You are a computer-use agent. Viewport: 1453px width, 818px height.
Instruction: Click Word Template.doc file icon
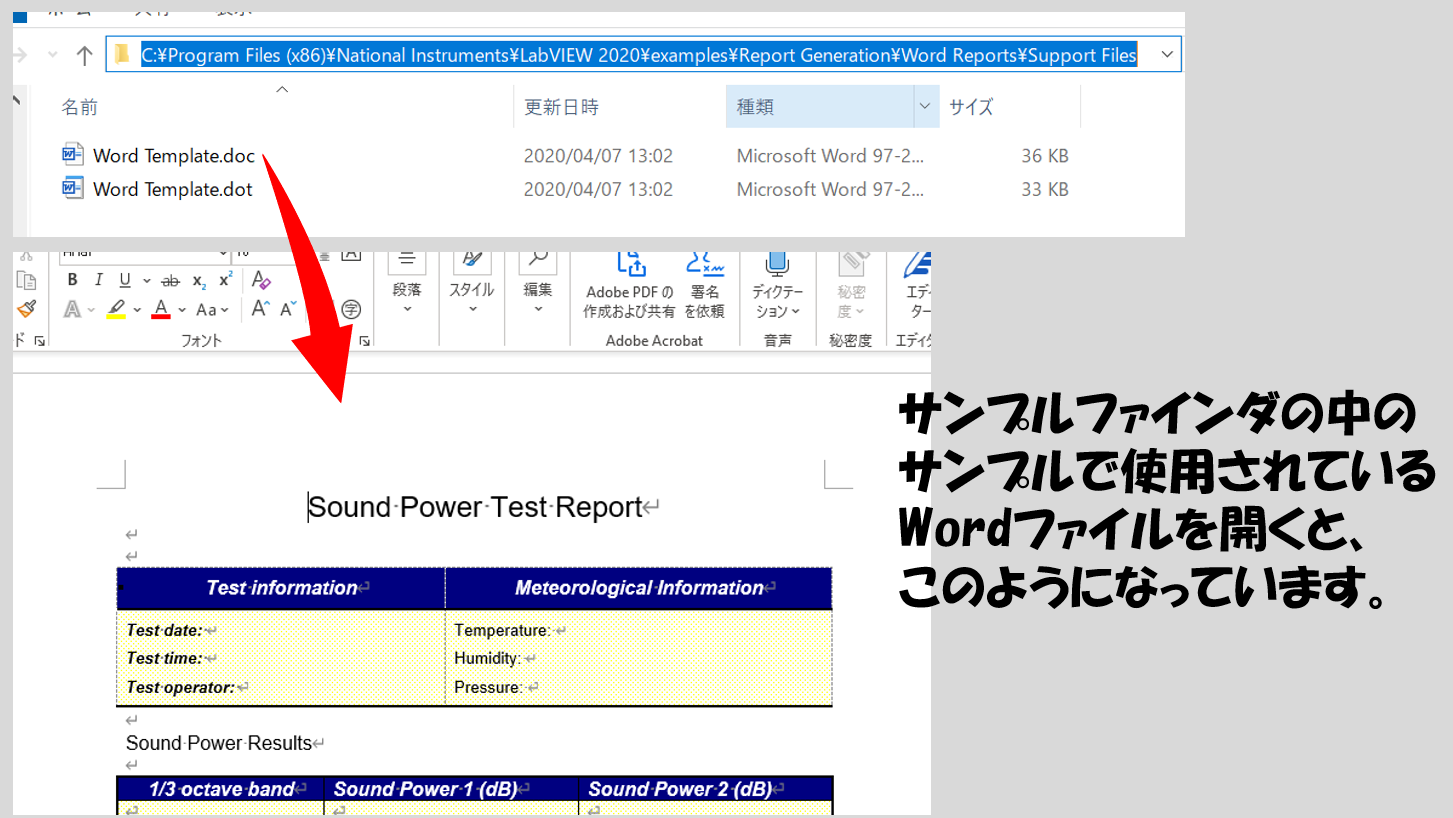[73, 155]
